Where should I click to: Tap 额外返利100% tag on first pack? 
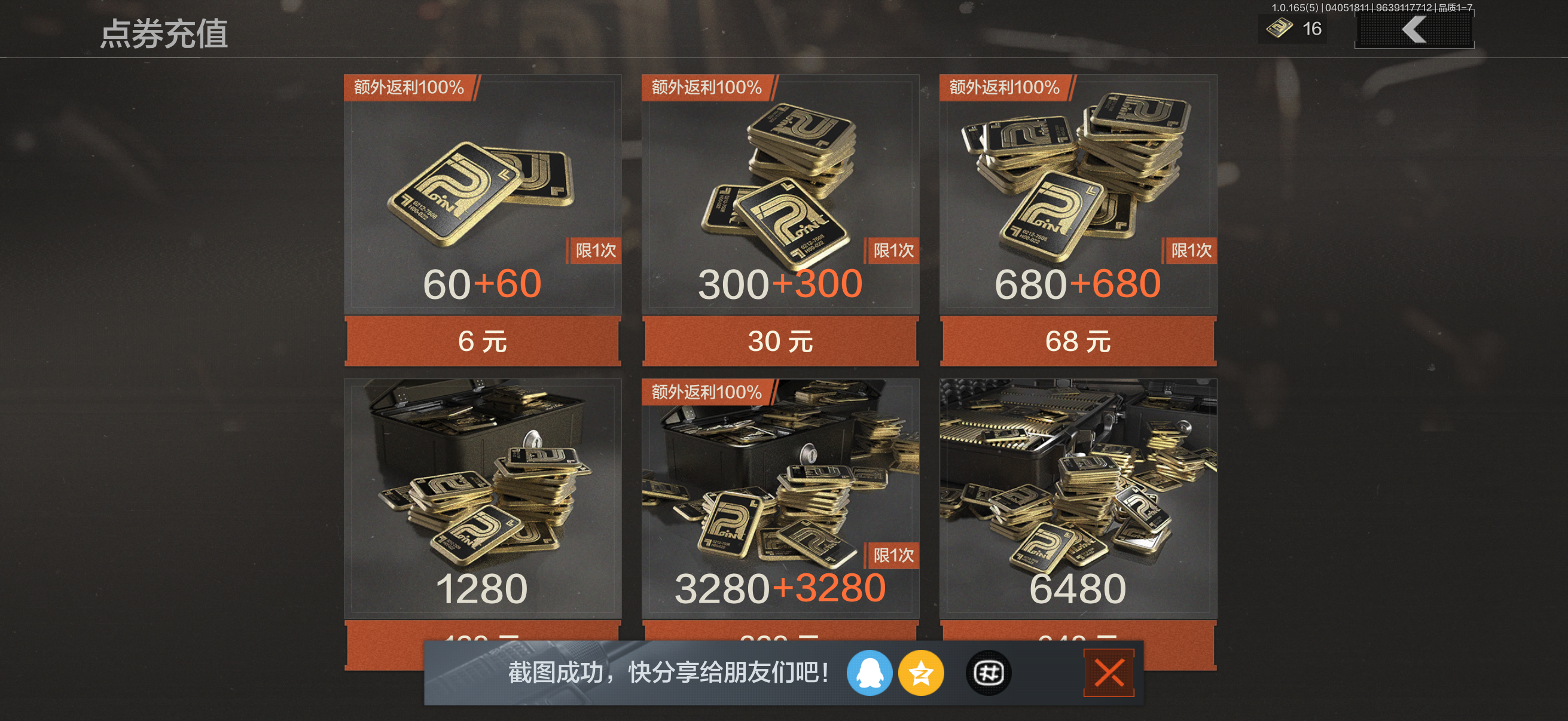coord(410,88)
